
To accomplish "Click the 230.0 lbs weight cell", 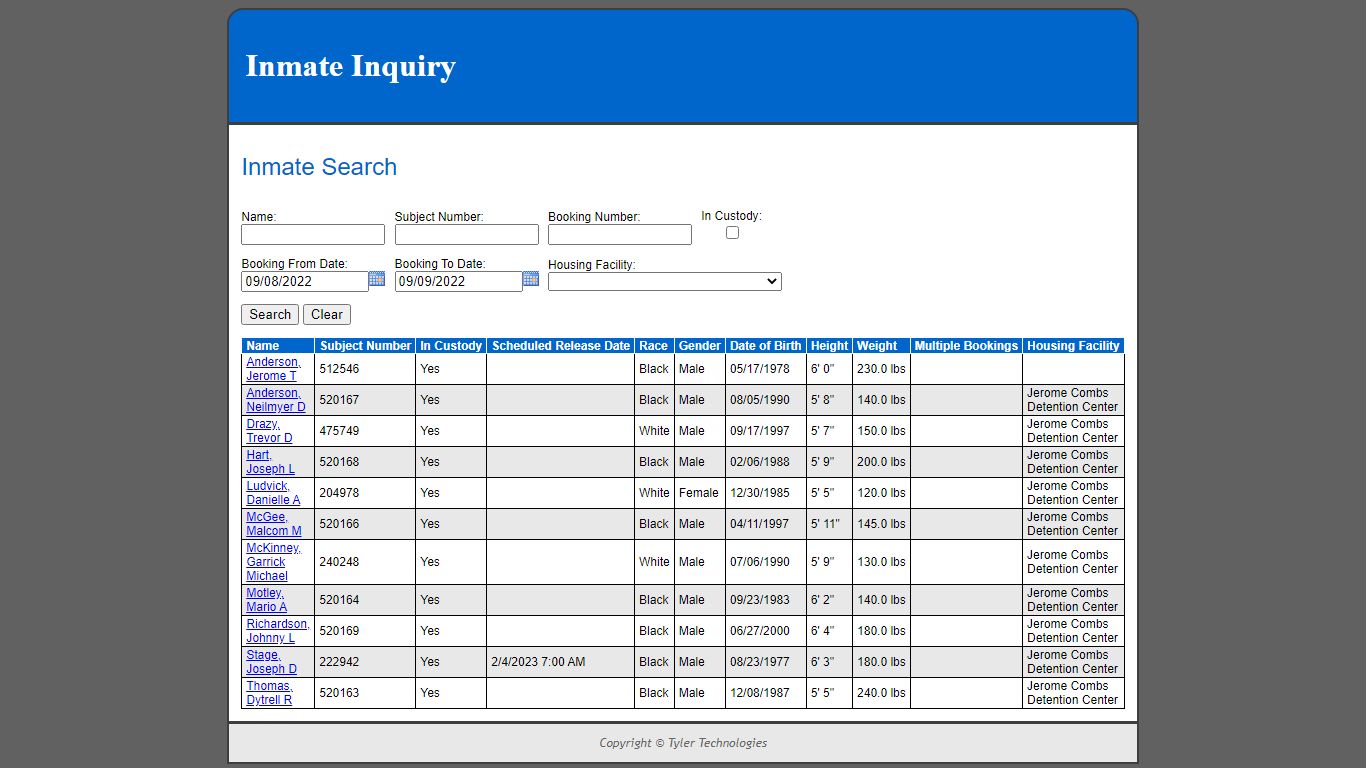I will pos(881,369).
